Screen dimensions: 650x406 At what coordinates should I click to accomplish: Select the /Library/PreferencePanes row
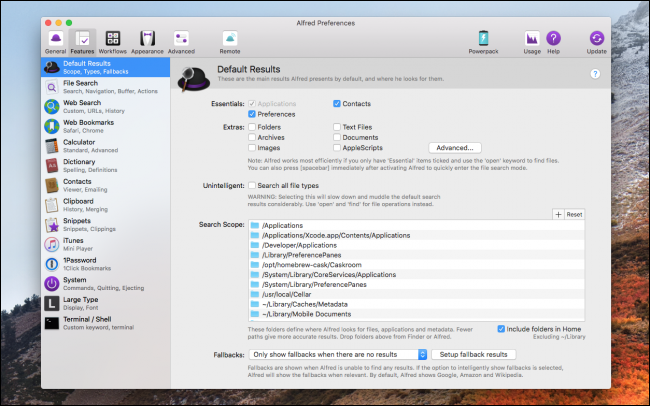pyautogui.click(x=416, y=255)
